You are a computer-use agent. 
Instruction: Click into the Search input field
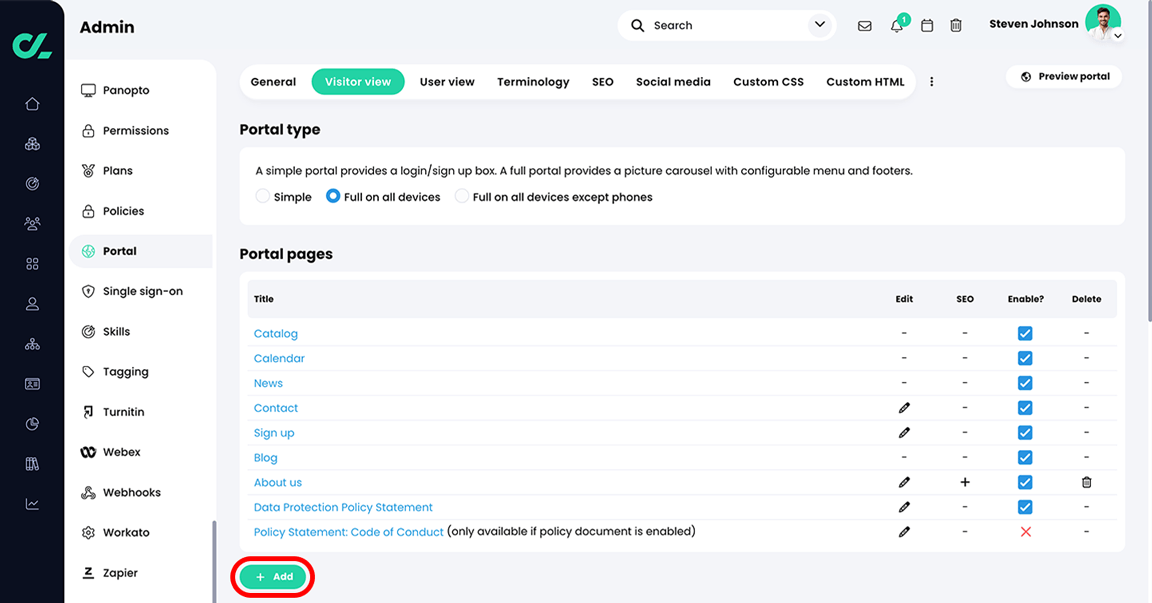click(x=727, y=26)
